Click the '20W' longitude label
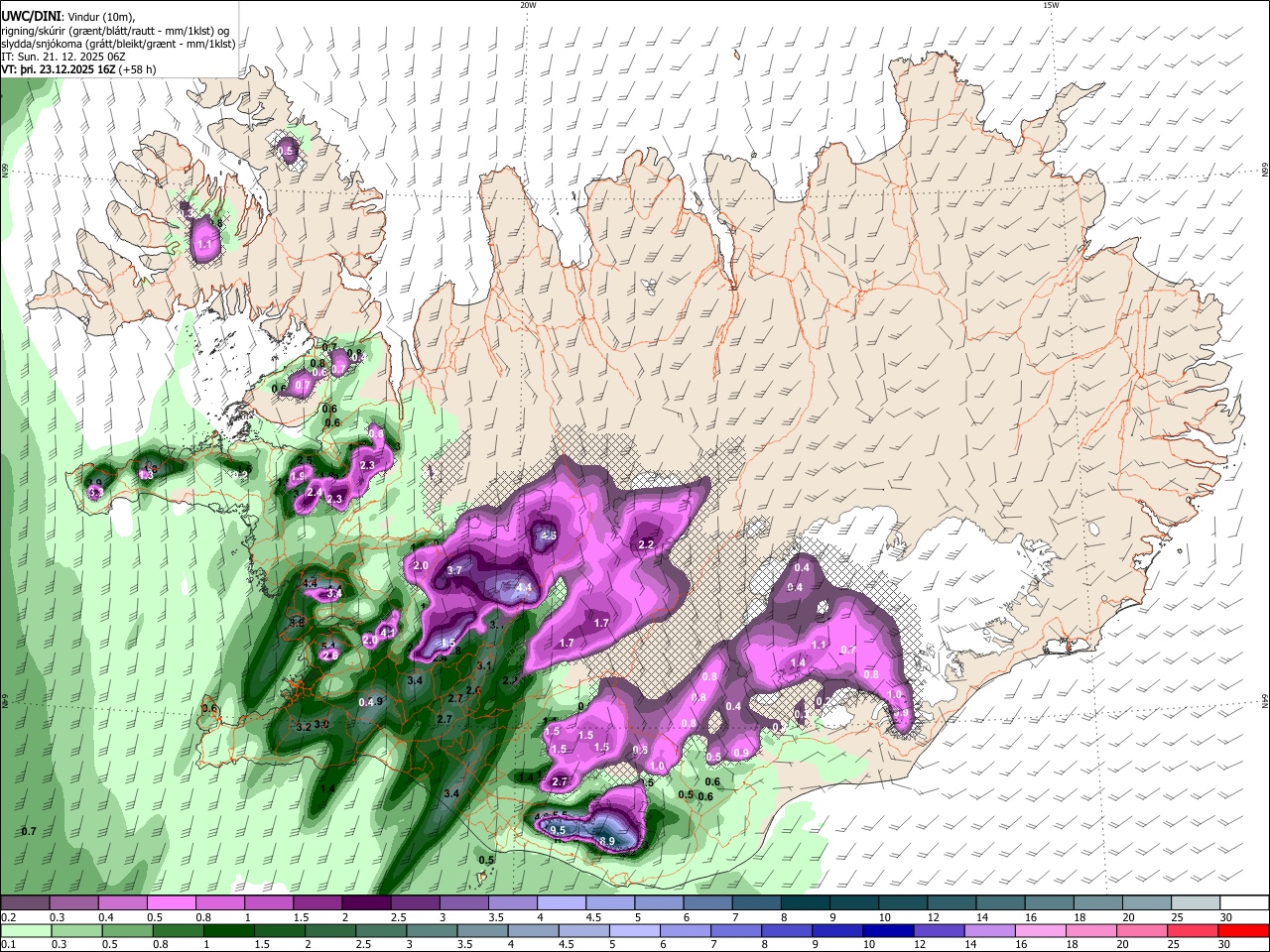The height and width of the screenshot is (952, 1270). (x=528, y=5)
